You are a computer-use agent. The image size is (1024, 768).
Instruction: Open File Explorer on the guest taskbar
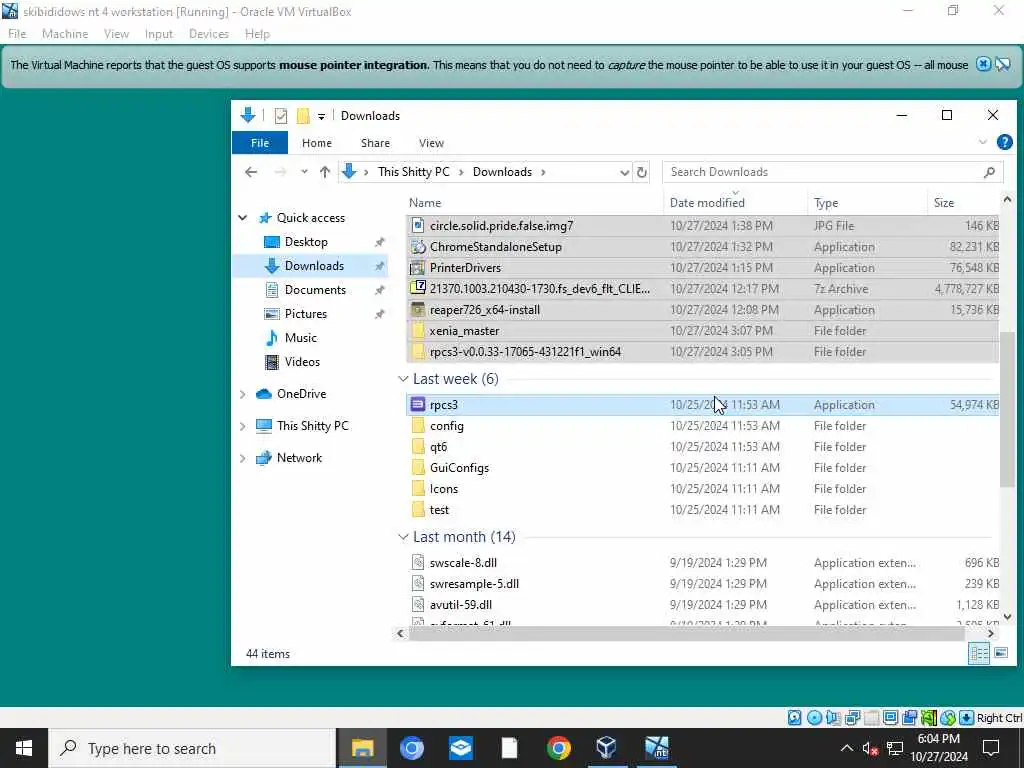[x=362, y=748]
